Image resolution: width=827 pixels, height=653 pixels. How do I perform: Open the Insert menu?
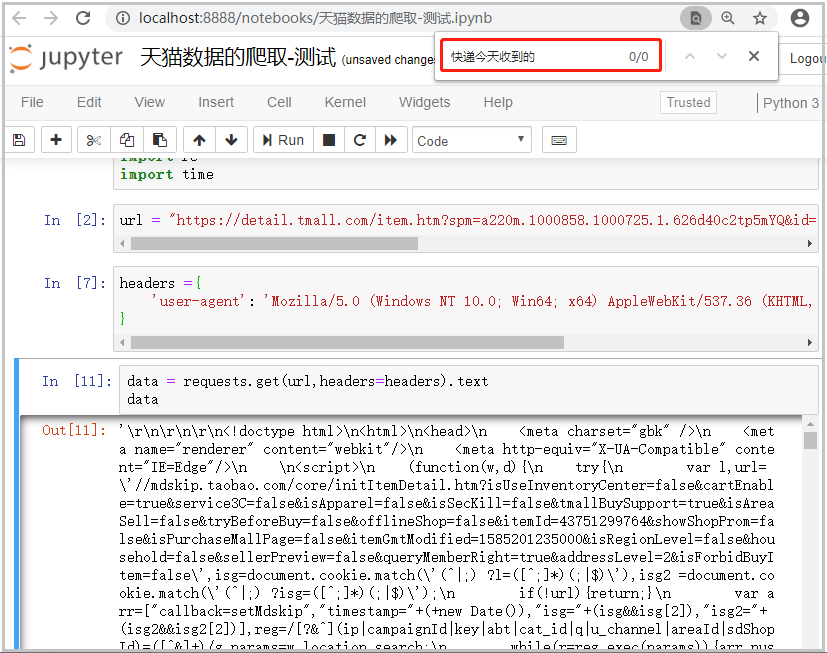(216, 102)
